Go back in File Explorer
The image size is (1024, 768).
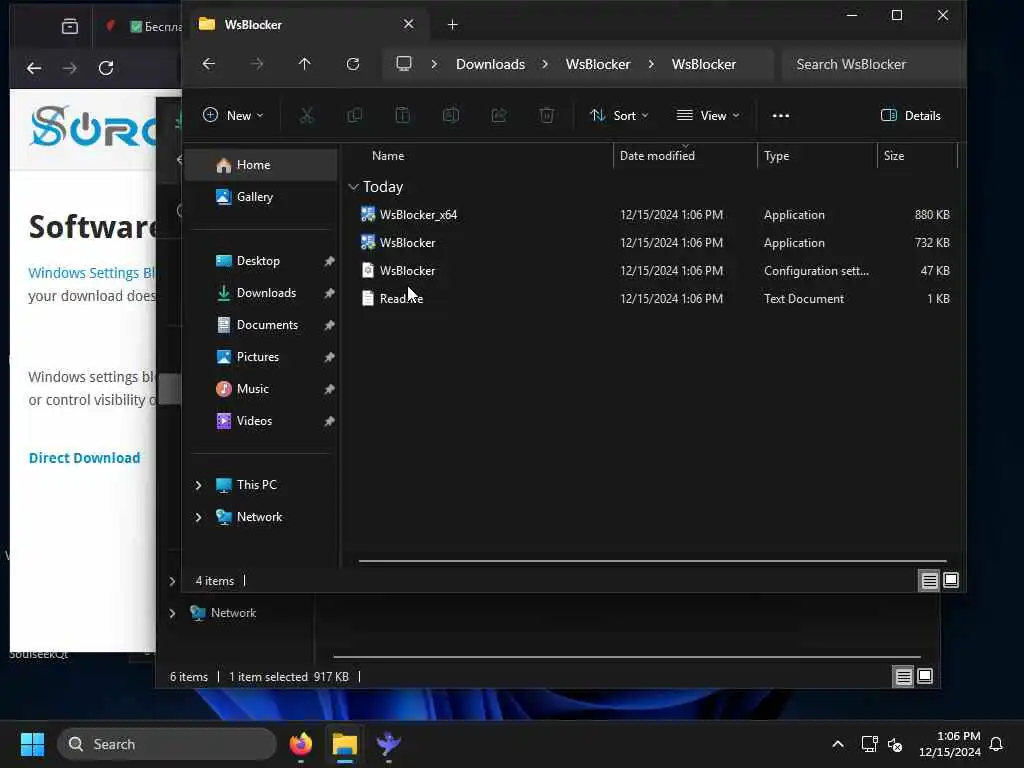point(208,64)
